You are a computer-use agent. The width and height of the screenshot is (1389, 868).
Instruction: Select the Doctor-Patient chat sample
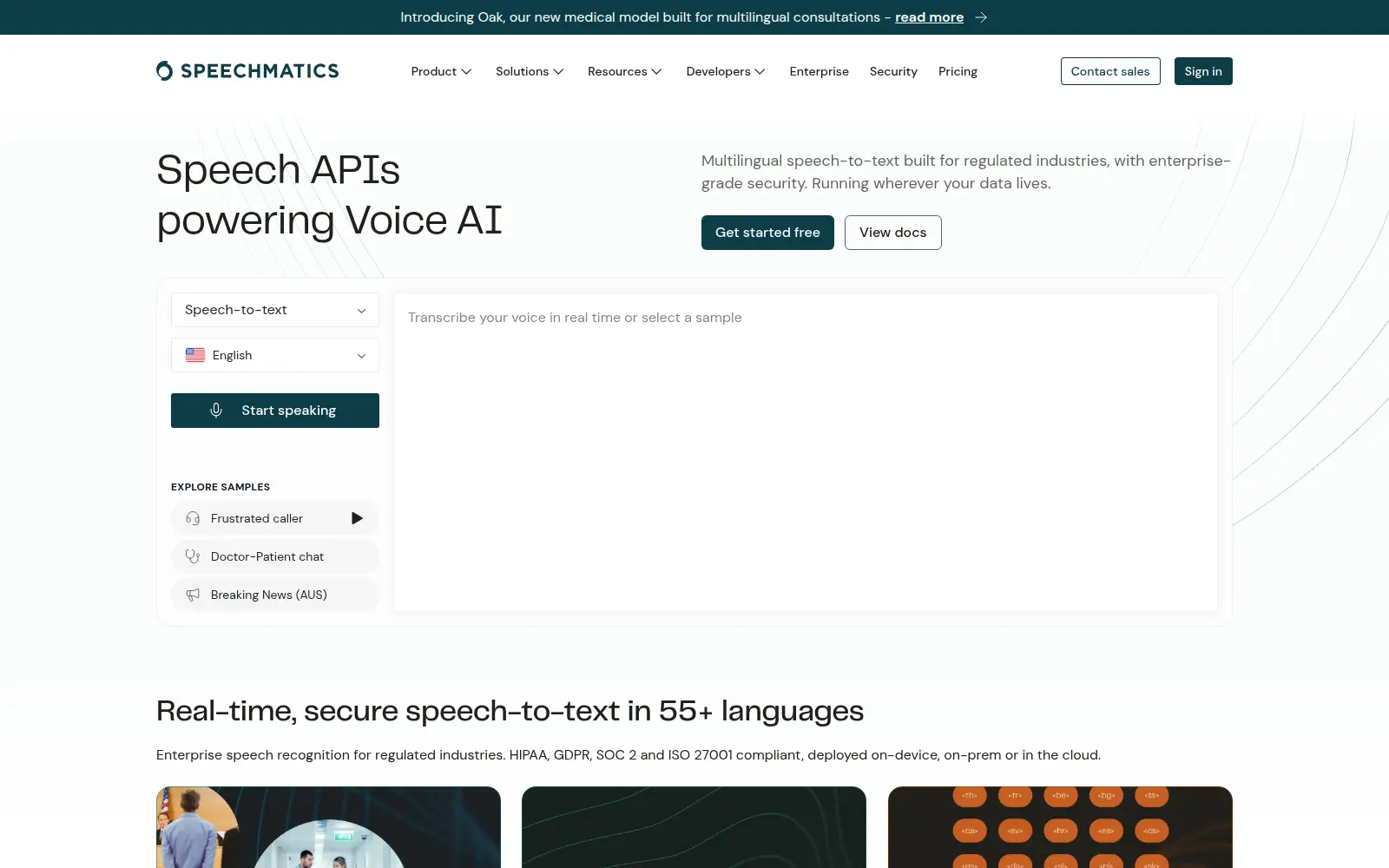(x=275, y=556)
